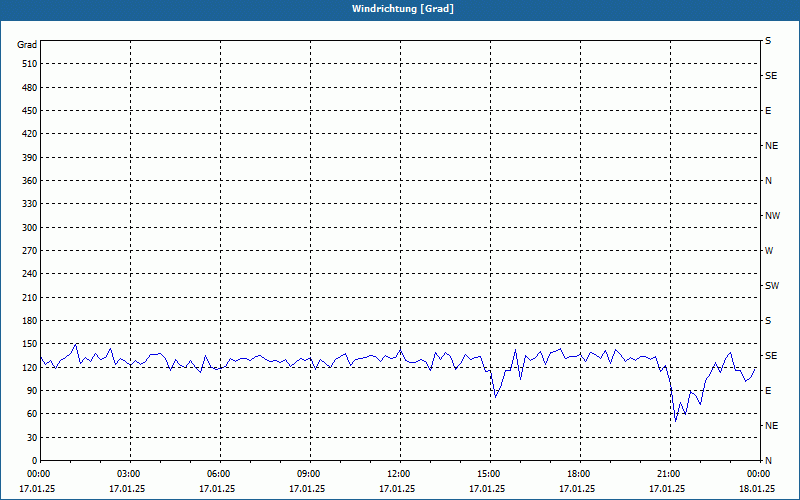The width and height of the screenshot is (800, 500).
Task: Select the E compass label level with 450
Action: [x=768, y=111]
